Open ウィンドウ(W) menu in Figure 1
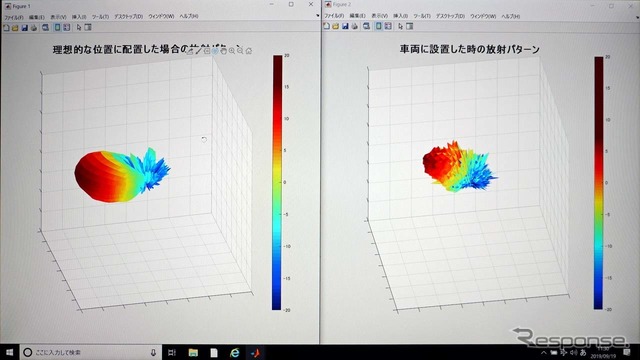The width and height of the screenshot is (640, 360). (x=161, y=16)
